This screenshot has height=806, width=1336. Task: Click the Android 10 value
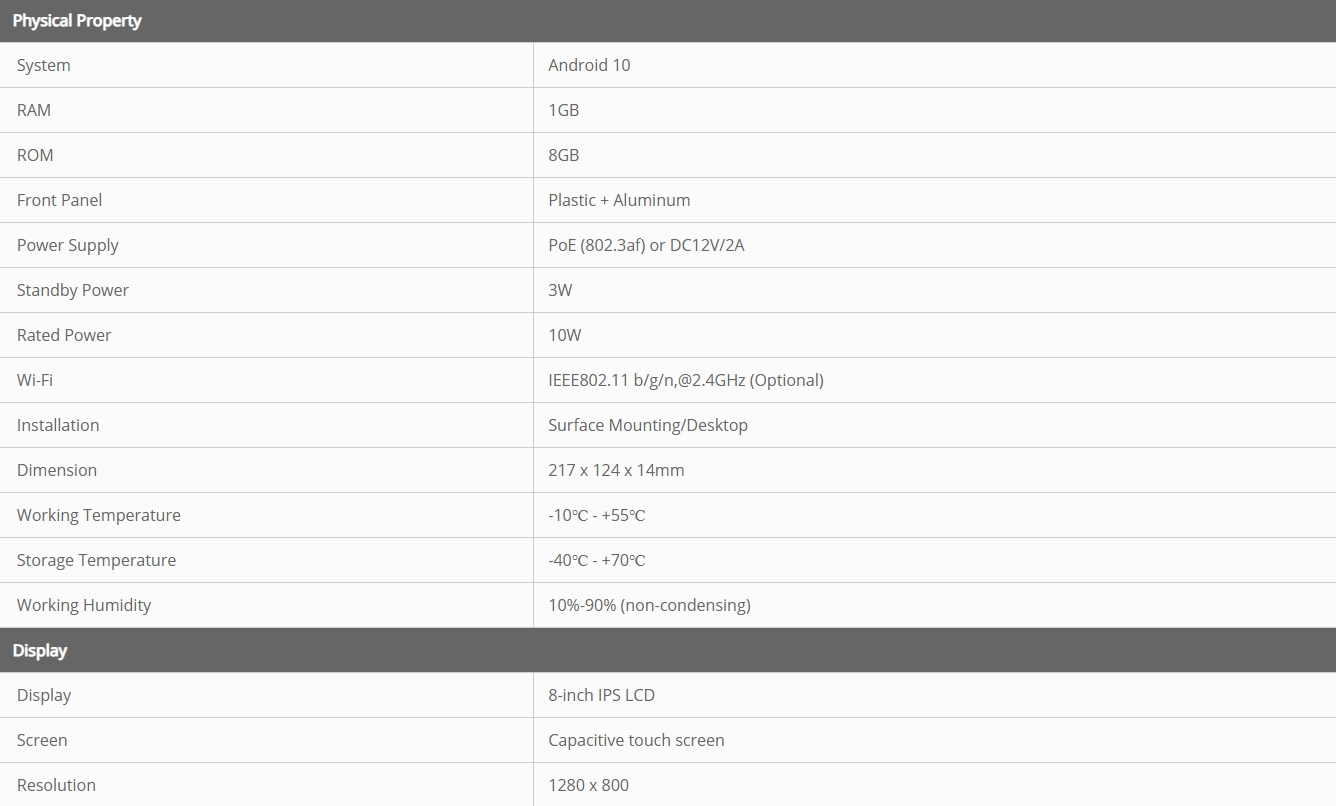(x=589, y=65)
